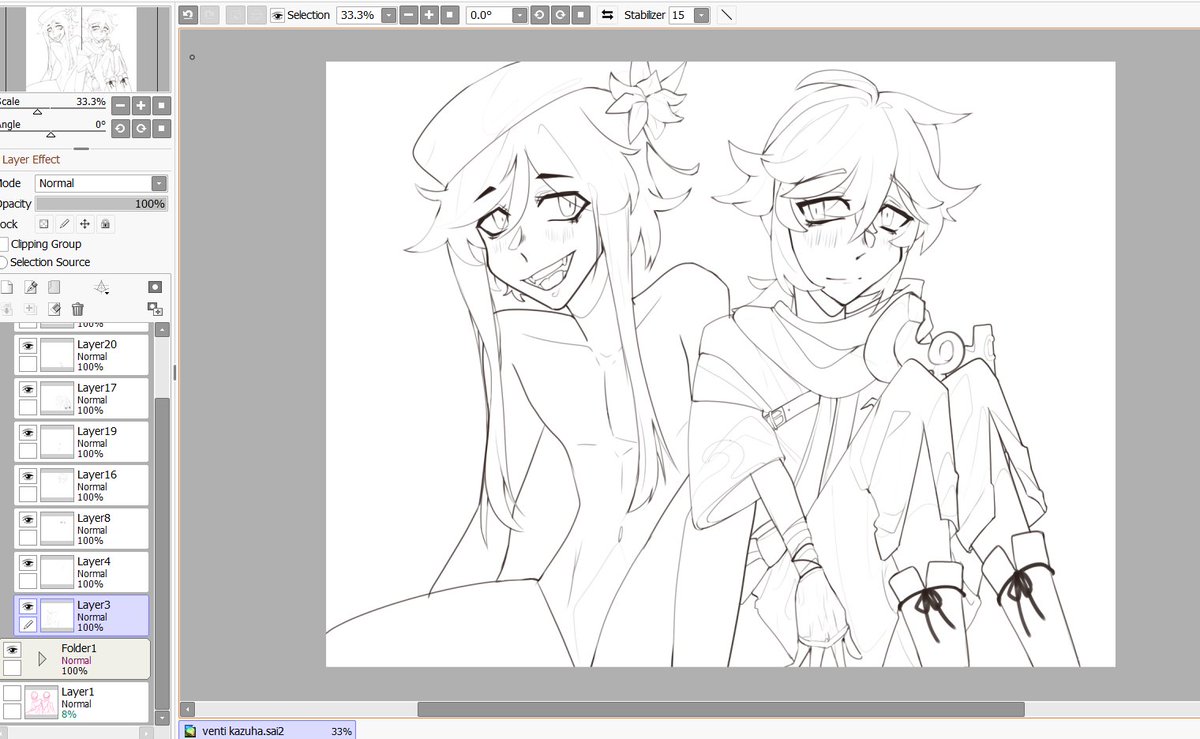Enable the Clipping Group checkbox

click(4, 244)
